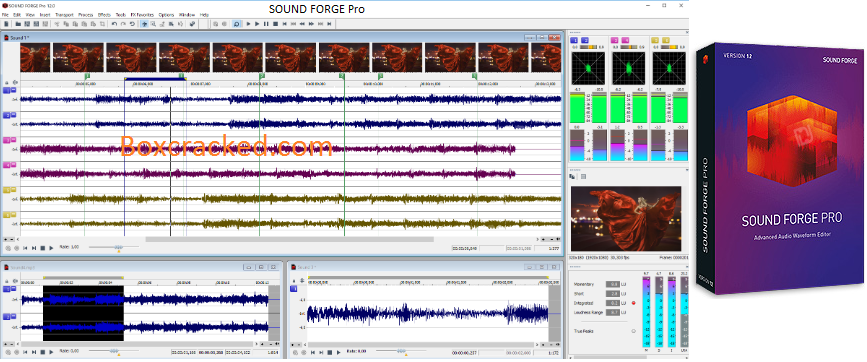Select the Edit tool in the toolbar
The width and height of the screenshot is (867, 362).
[x=144, y=24]
